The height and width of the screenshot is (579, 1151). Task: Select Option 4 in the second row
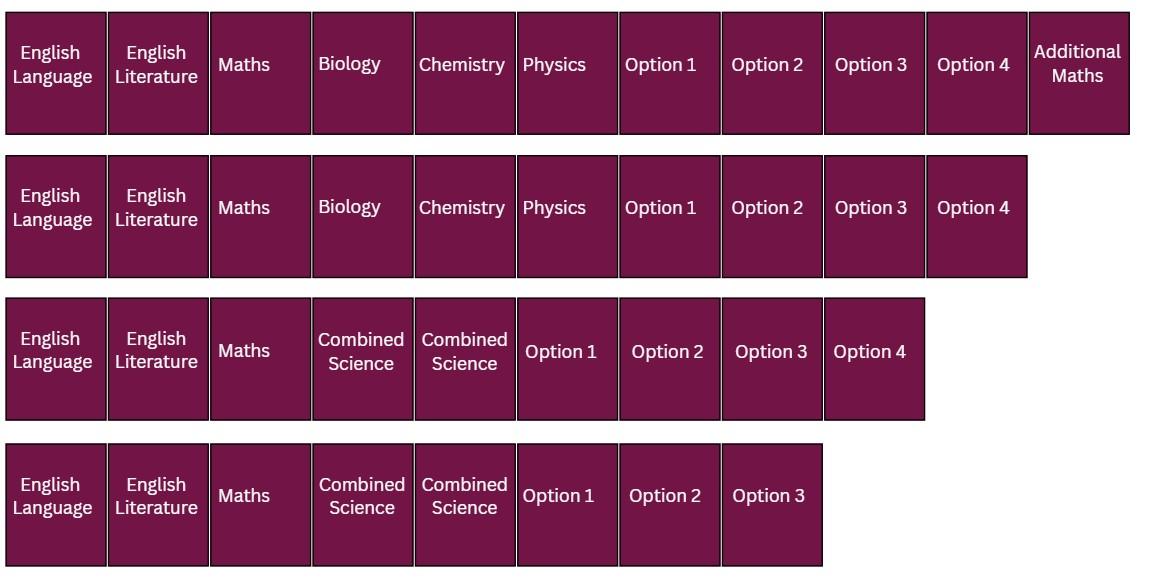(976, 216)
